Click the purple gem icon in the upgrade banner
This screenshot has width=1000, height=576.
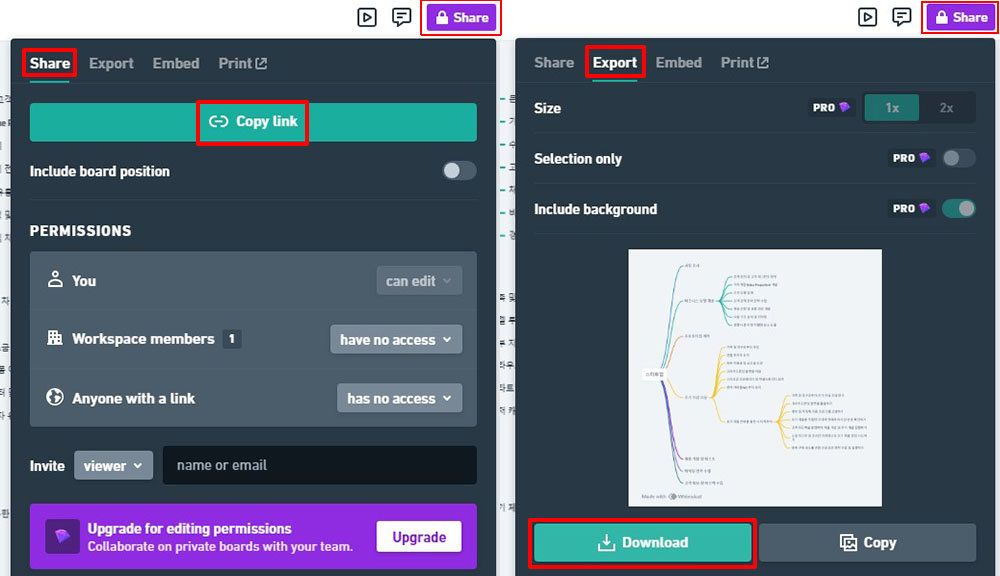pos(62,537)
